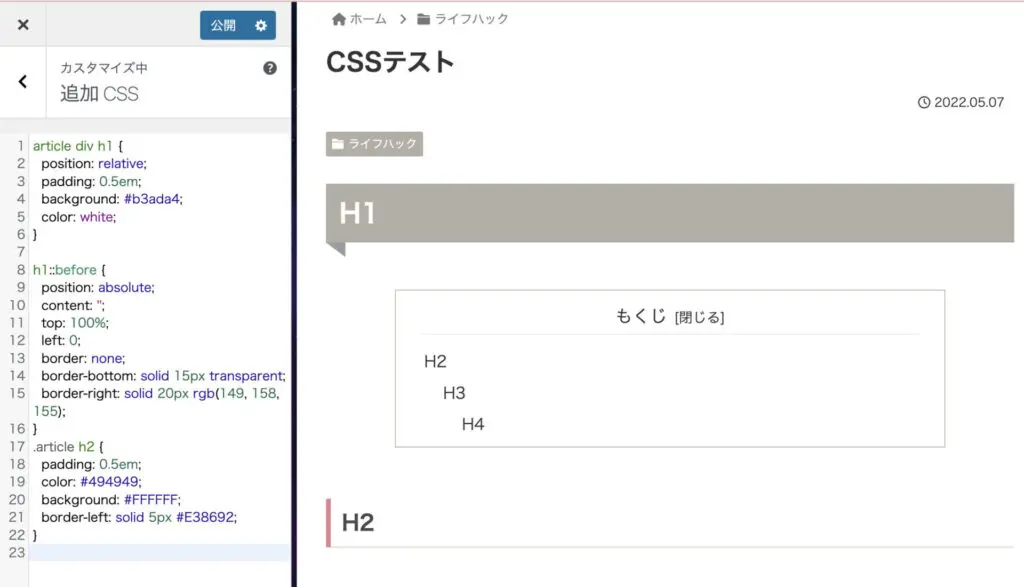The image size is (1024, 587).
Task: Place cursor on empty line 23 in editor
Action: 159,552
